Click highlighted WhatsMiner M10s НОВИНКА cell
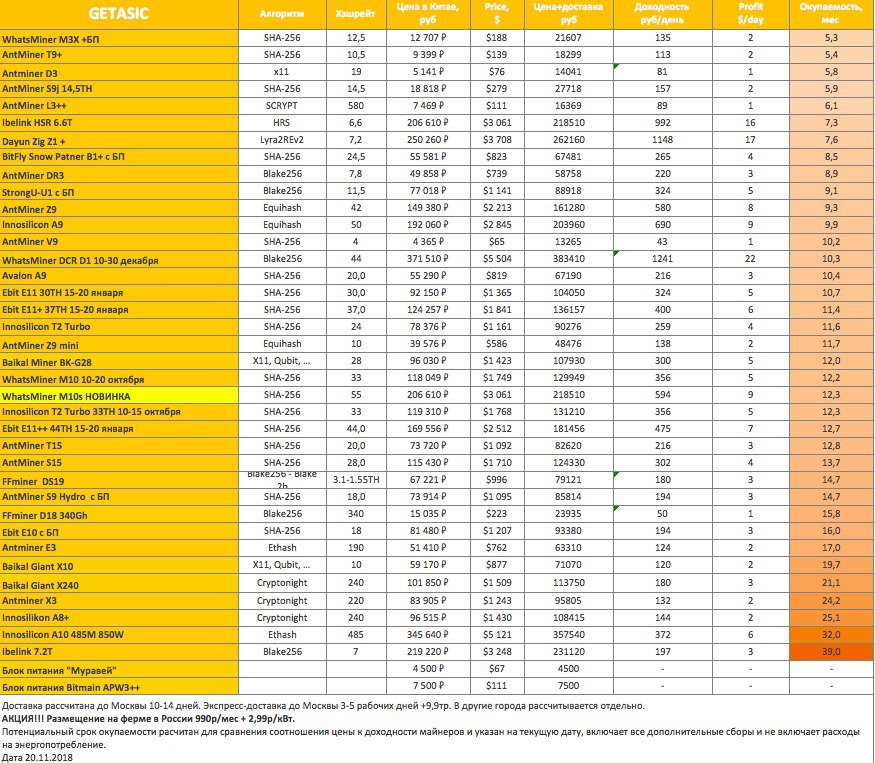Screen dimensions: 875x763 [119, 396]
